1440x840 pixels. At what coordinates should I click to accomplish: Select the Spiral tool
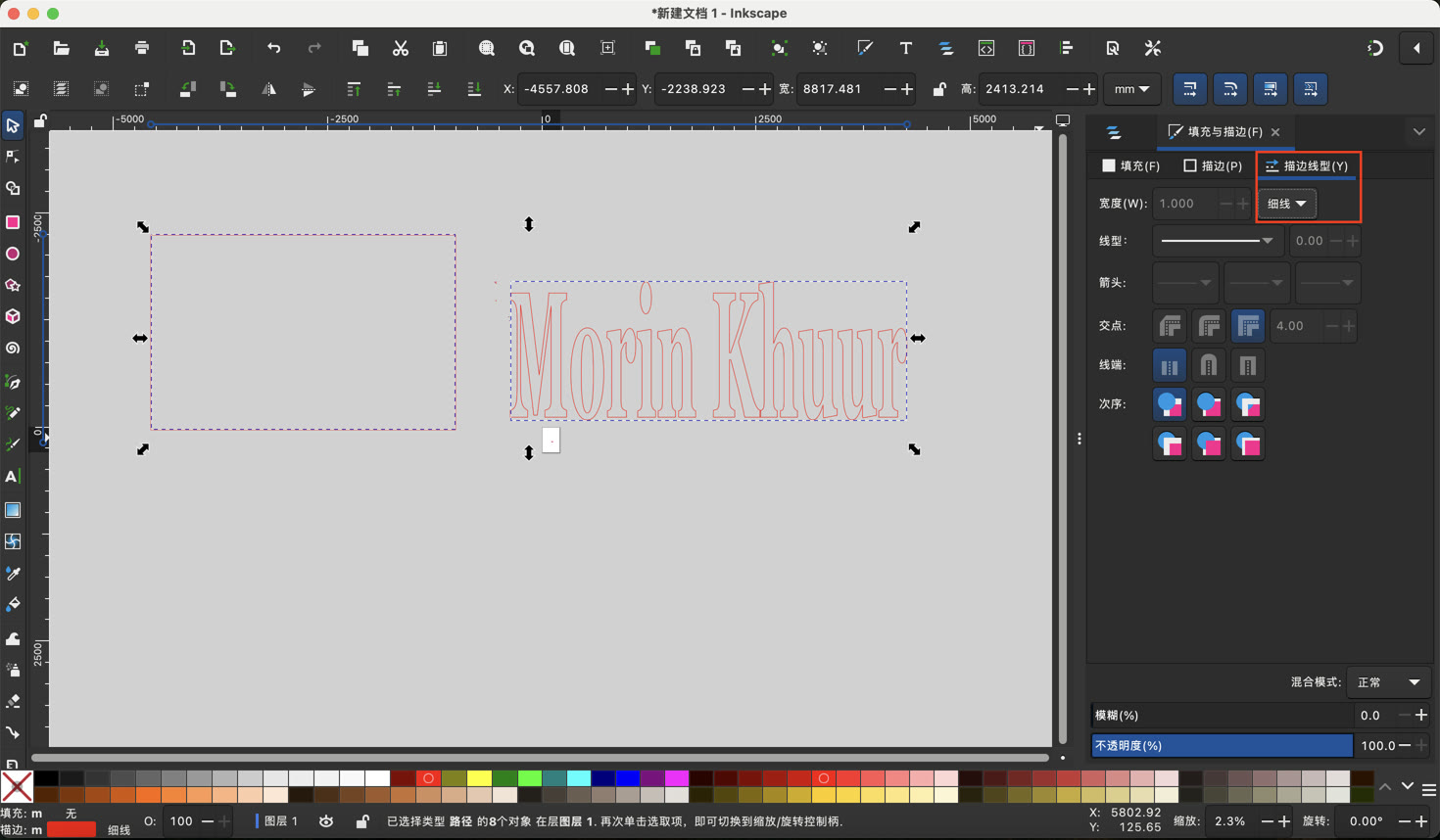pyautogui.click(x=13, y=348)
